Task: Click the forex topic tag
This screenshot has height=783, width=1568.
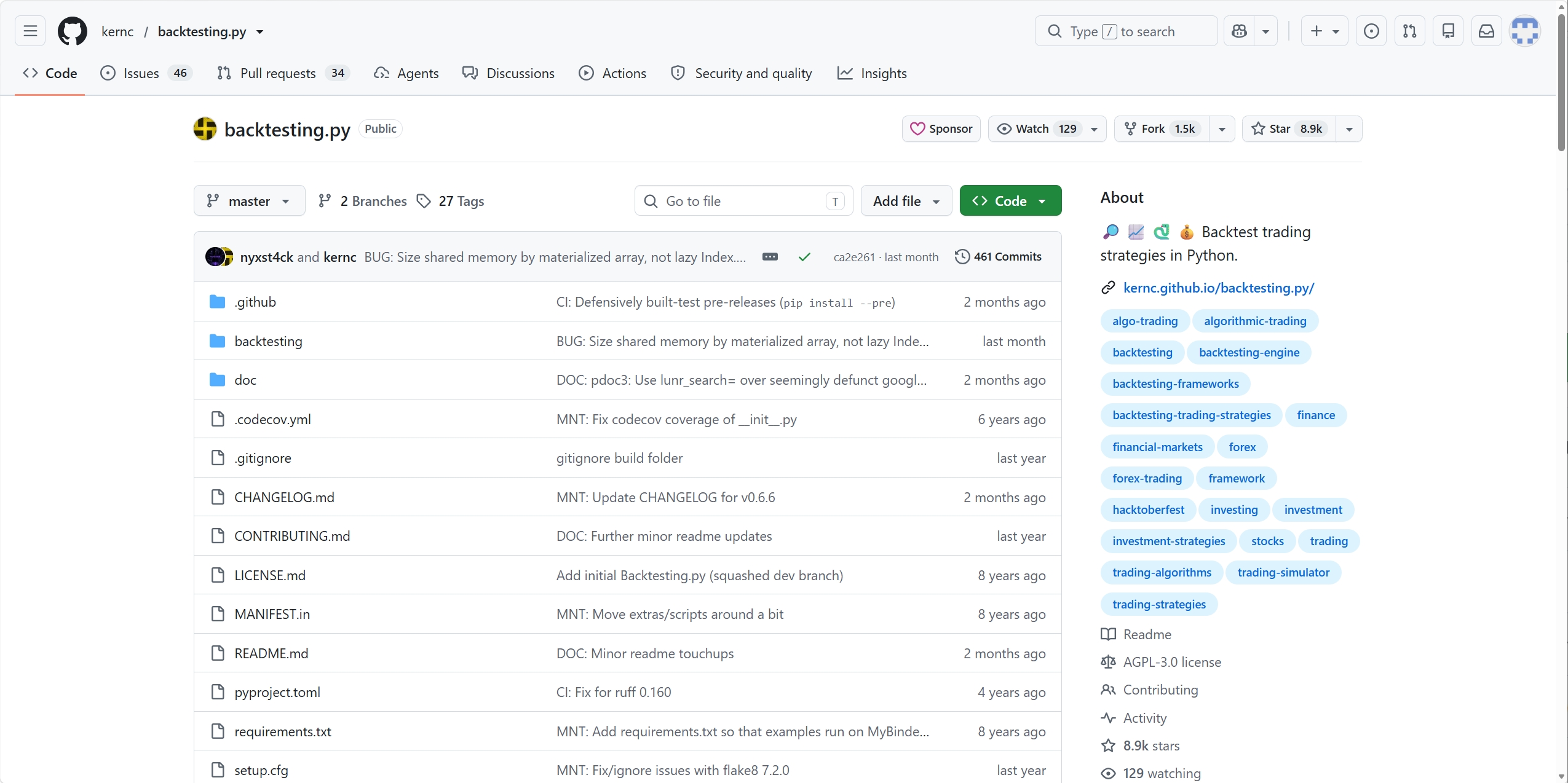Action: point(1241,447)
